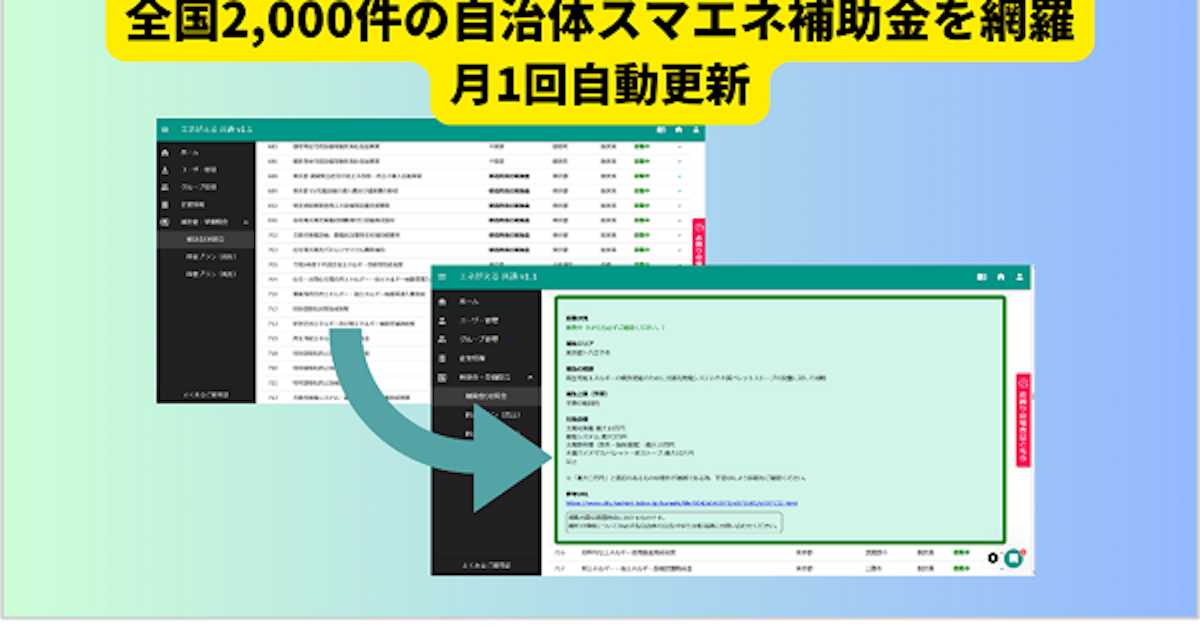Click グループ管理 icon in front window sidebar
This screenshot has width=1200, height=630.
point(443,340)
